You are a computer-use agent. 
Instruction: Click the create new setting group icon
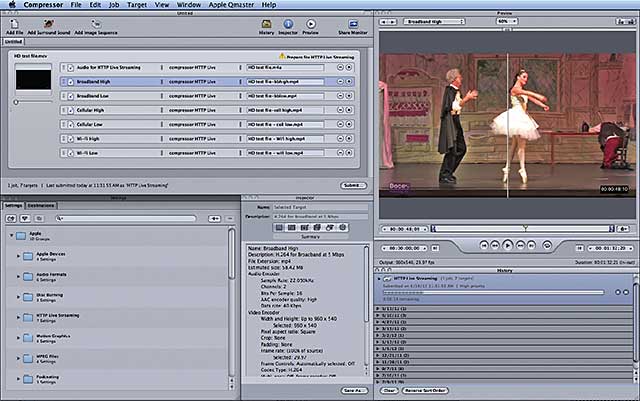tap(11, 218)
